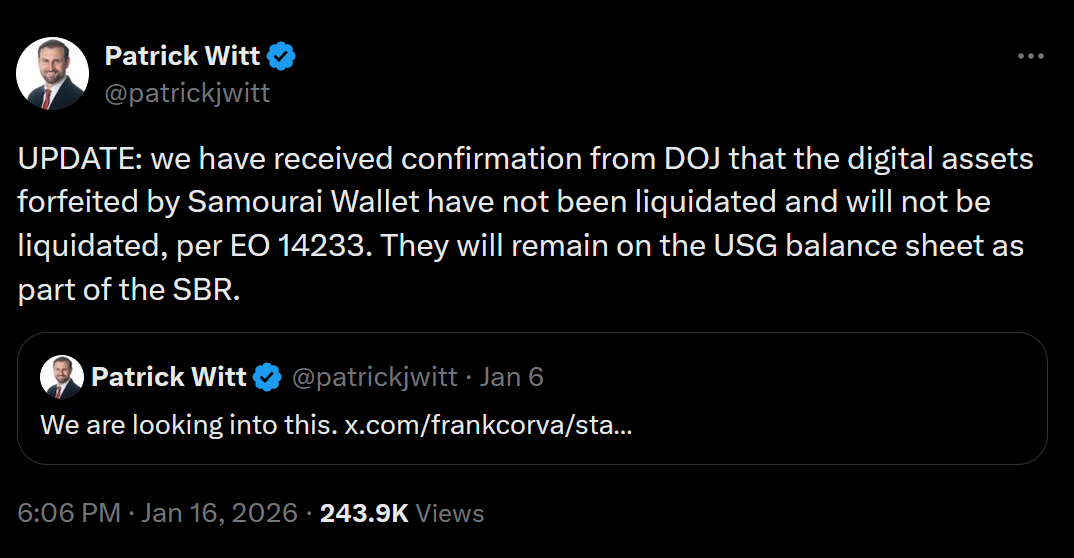Click the @patrickjwitt handle in quoted tweet
The image size is (1074, 558).
375,377
